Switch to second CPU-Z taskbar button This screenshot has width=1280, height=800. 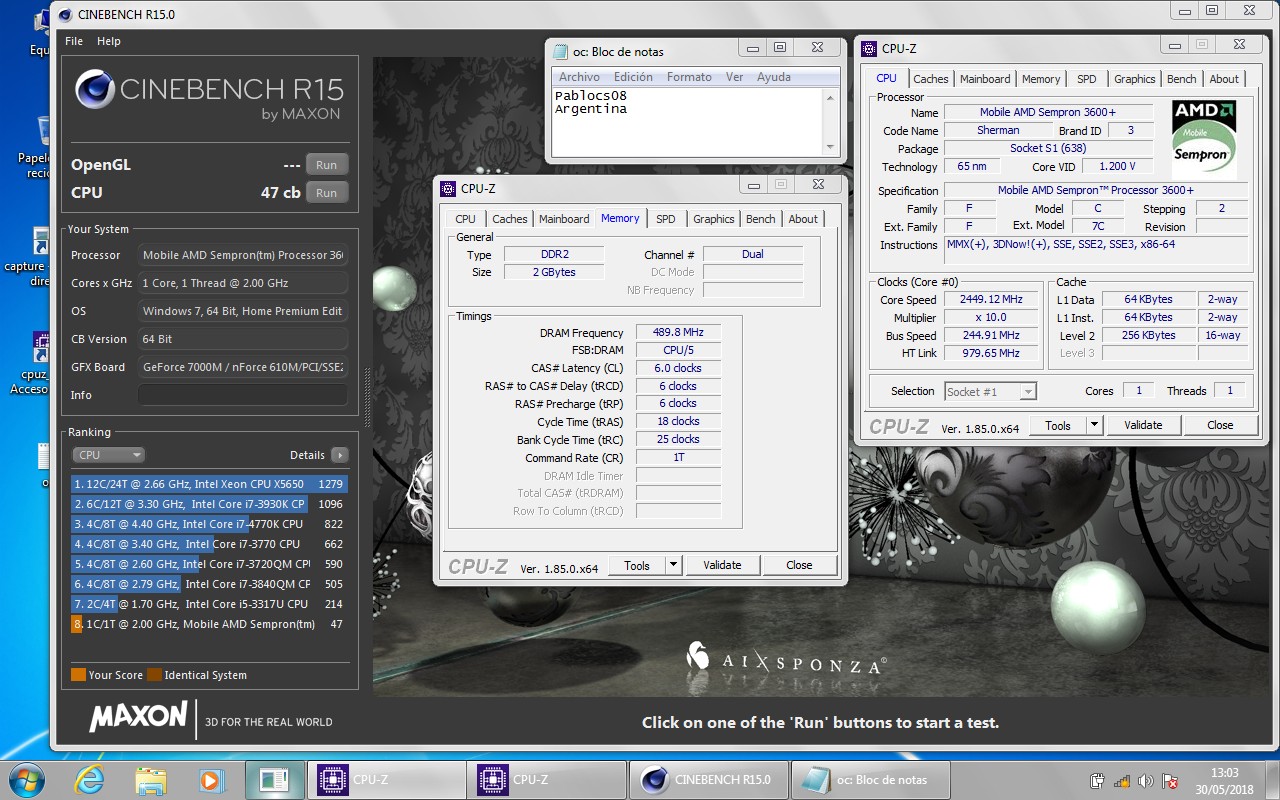[546, 779]
